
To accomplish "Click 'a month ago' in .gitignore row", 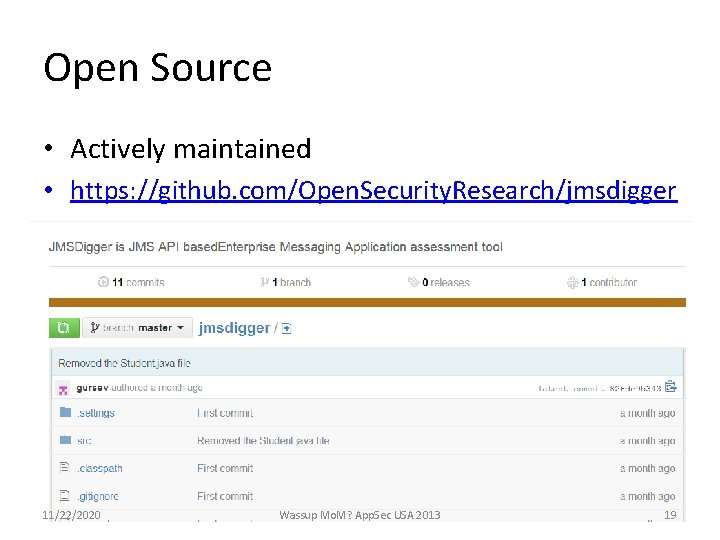I will pos(647,496).
